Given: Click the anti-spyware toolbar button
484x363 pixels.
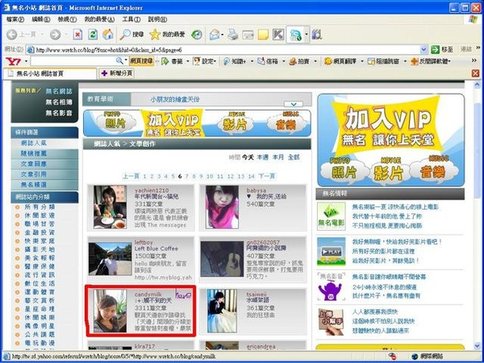Looking at the screenshot, I should coord(430,61).
